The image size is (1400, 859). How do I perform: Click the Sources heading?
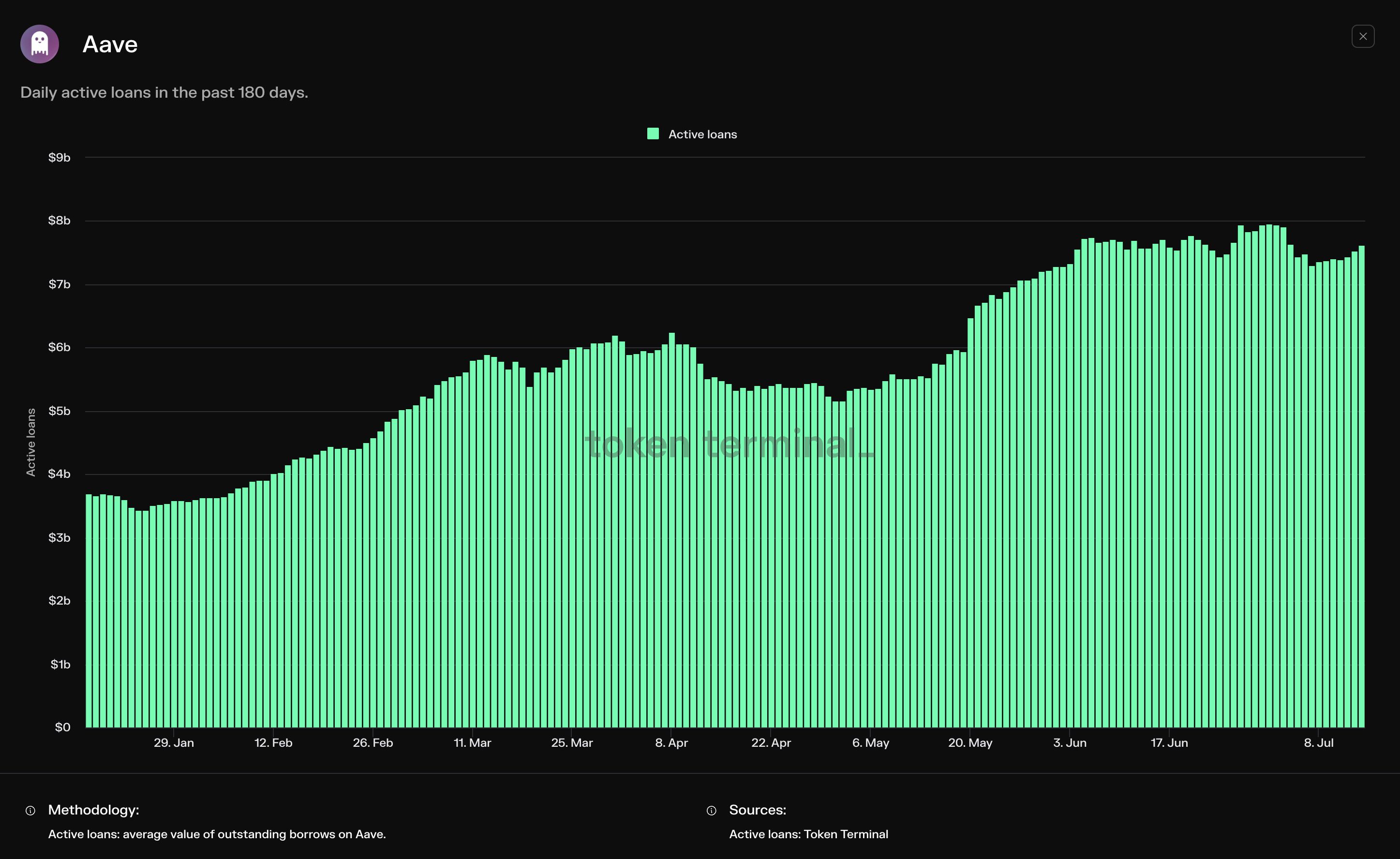pos(758,810)
